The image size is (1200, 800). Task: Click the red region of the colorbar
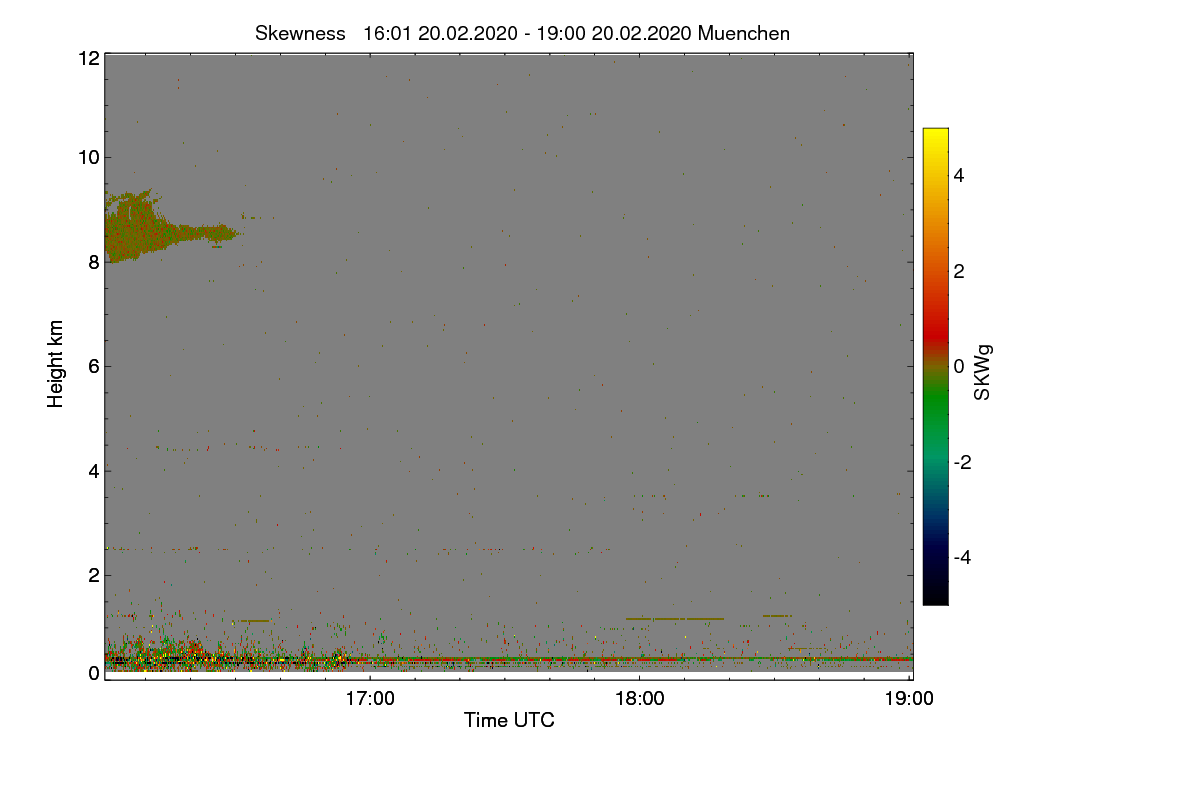(x=935, y=320)
